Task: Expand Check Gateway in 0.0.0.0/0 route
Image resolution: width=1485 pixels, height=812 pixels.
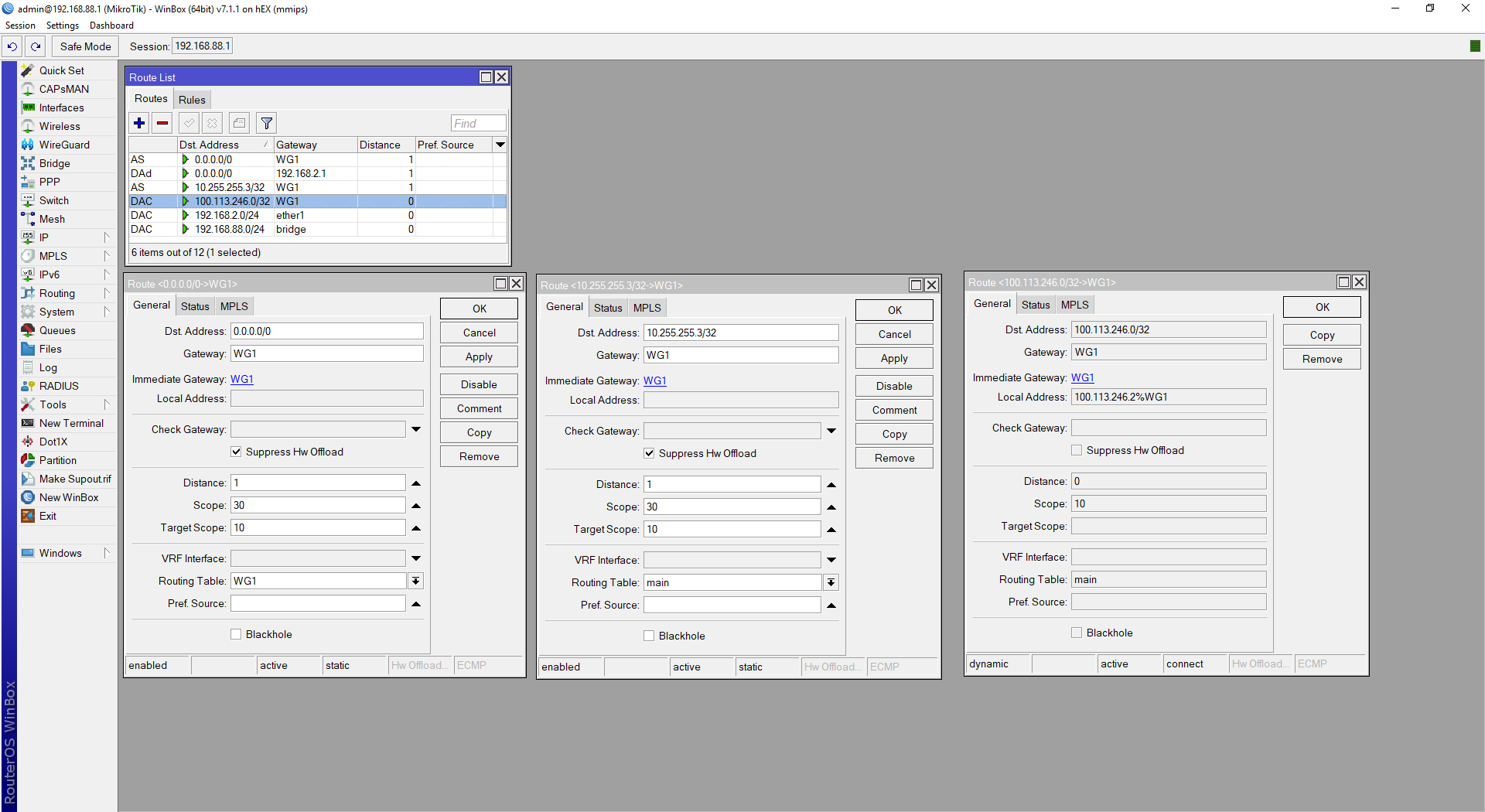Action: (x=416, y=429)
